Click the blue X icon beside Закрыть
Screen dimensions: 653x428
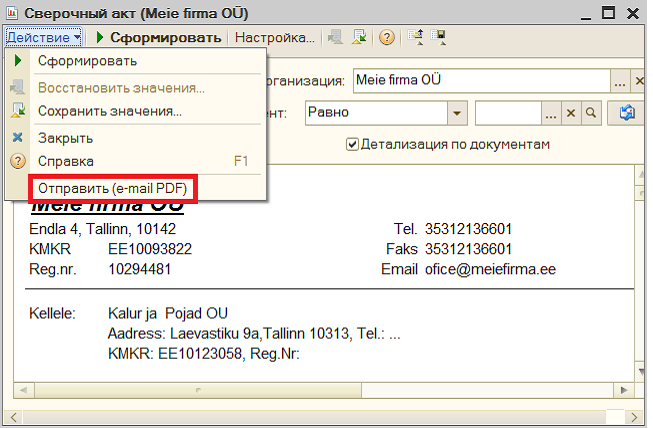[17, 137]
